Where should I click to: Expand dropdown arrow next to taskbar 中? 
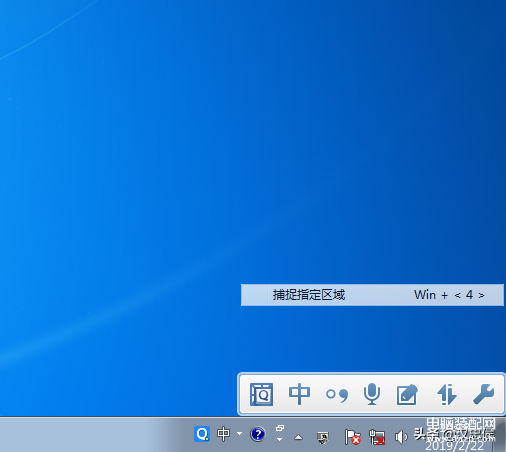click(239, 434)
